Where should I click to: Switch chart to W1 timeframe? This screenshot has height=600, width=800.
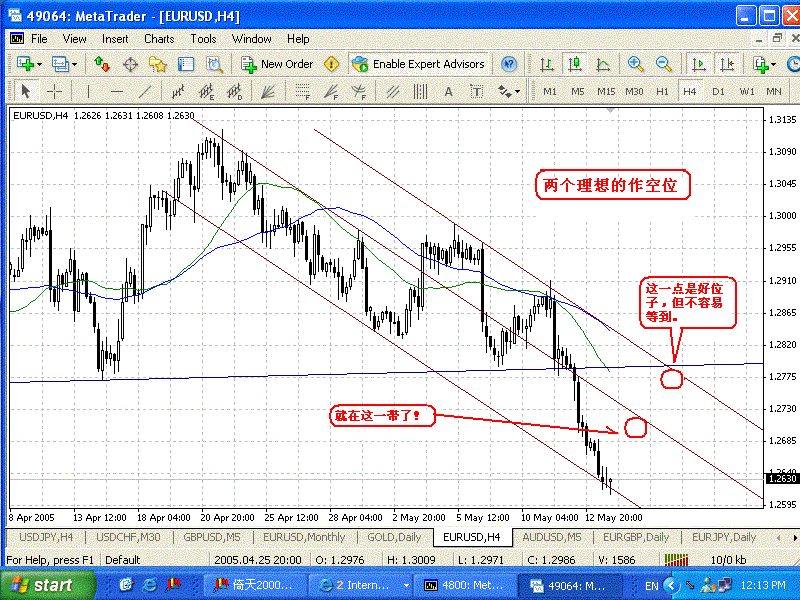tap(746, 92)
